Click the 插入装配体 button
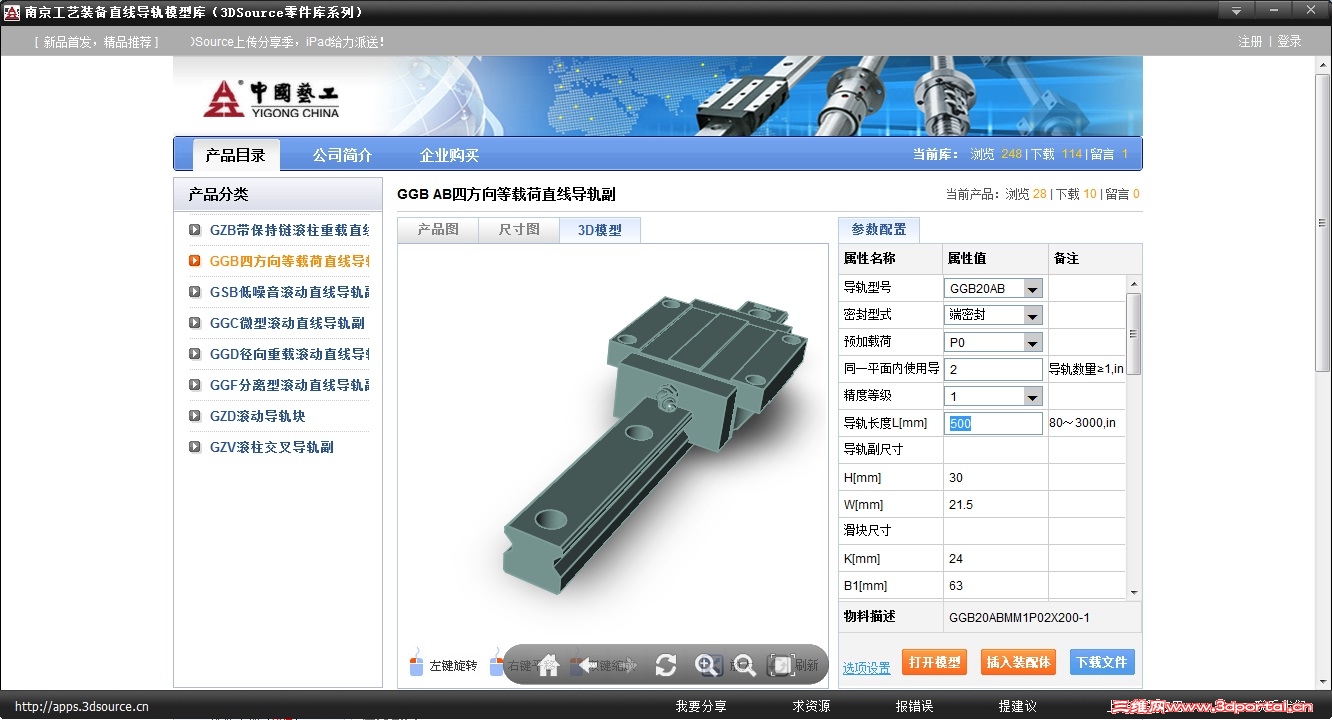Viewport: 1332px width, 720px height. click(1018, 662)
